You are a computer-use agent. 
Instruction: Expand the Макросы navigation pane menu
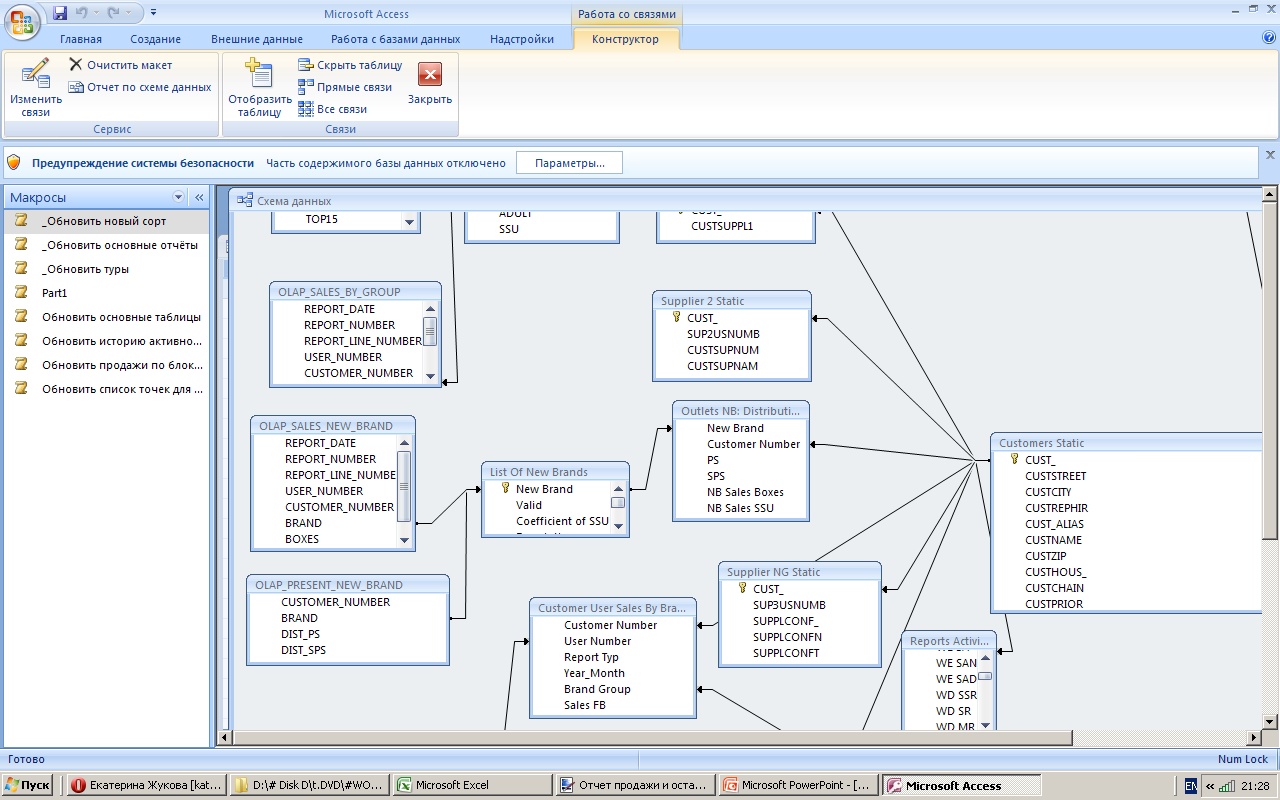(179, 198)
